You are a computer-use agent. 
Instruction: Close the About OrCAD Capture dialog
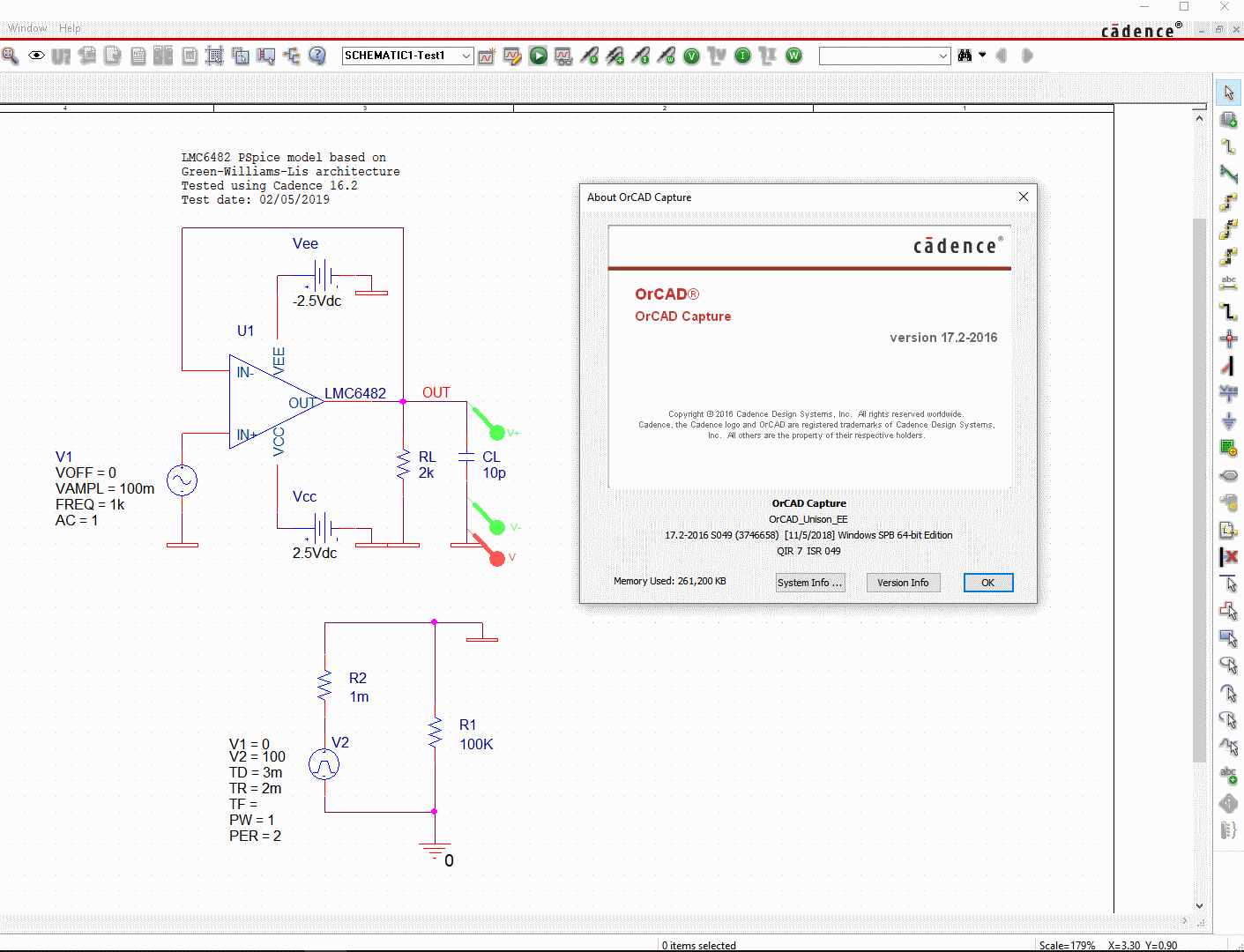[x=1024, y=197]
